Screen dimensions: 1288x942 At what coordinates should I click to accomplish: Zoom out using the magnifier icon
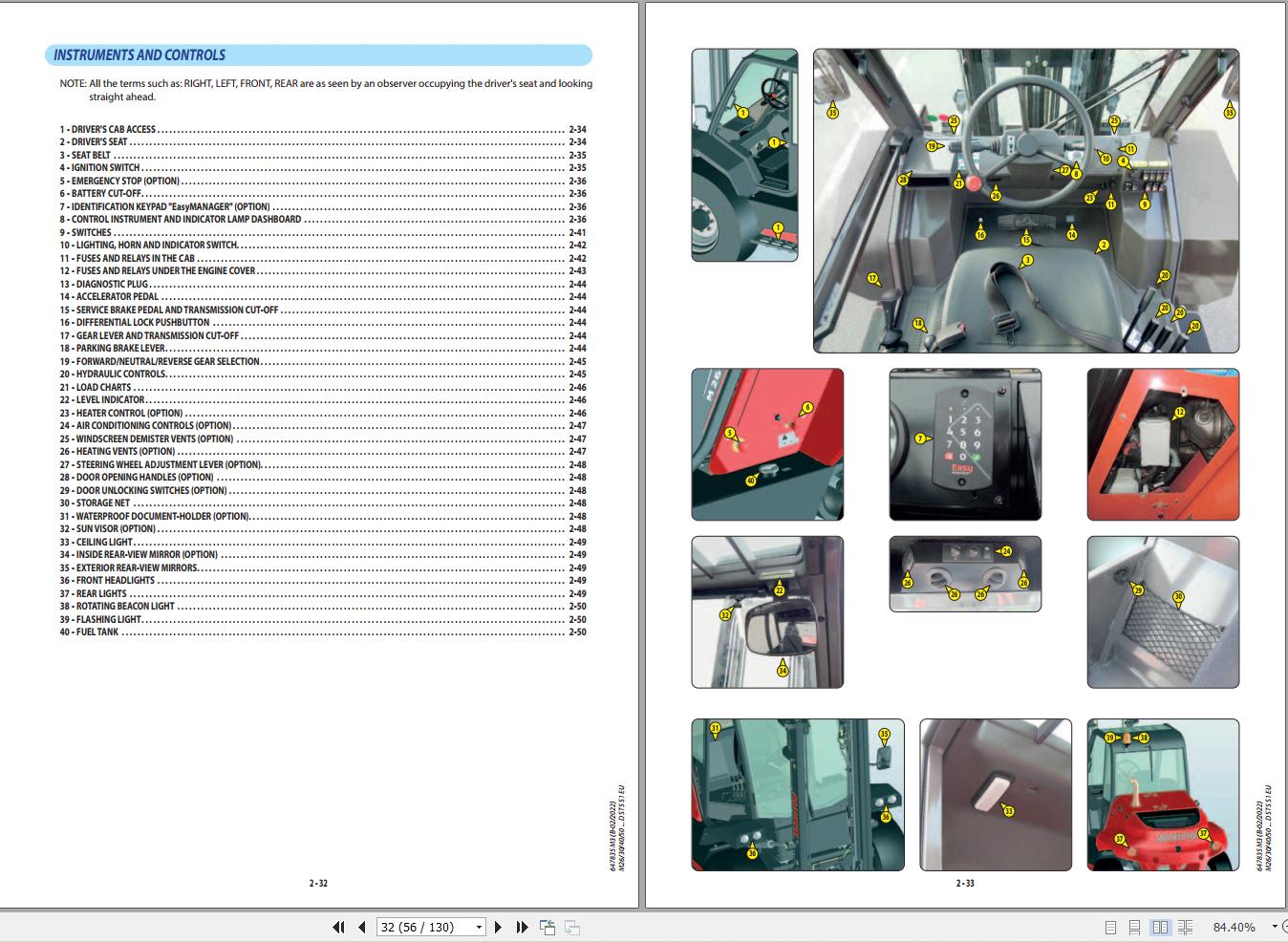pos(1284,927)
